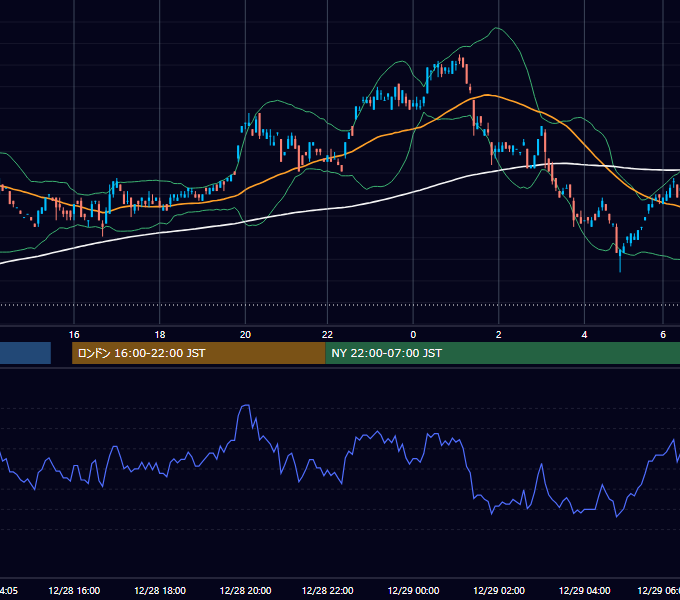
Task: Click the oscillator peak near 20:00
Action: click(x=245, y=406)
